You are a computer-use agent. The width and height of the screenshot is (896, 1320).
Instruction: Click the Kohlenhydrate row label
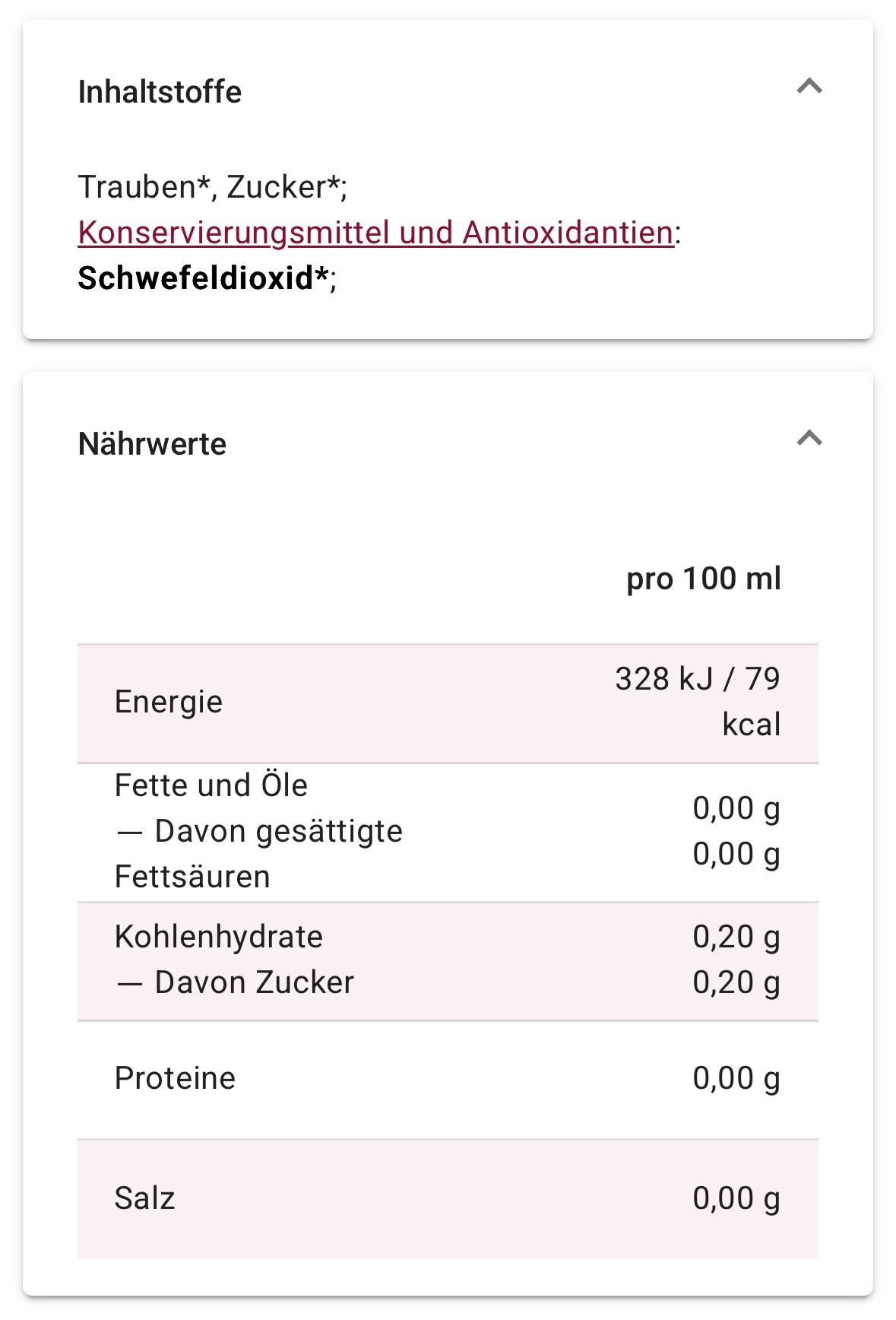pos(219,937)
